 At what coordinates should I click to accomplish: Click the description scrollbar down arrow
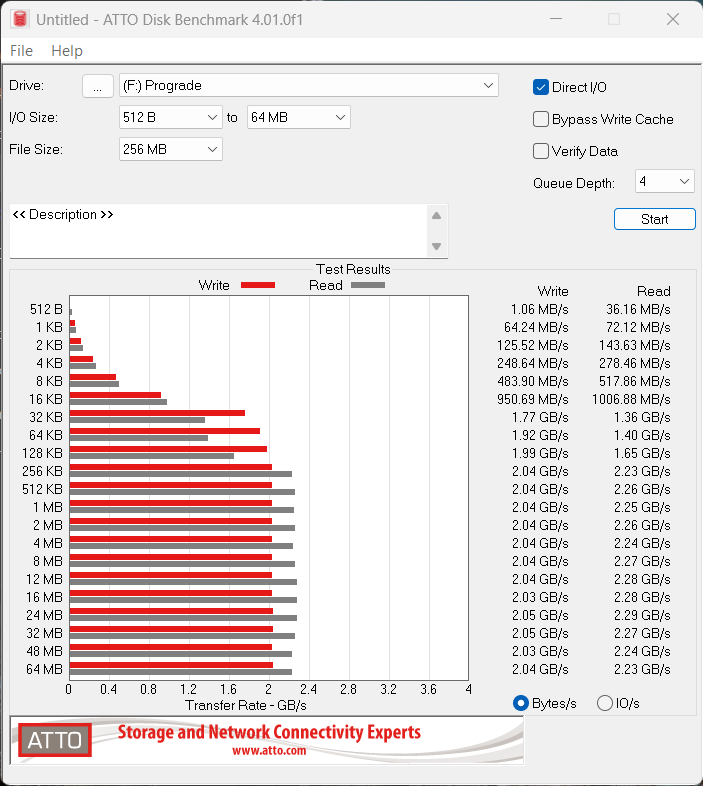click(x=436, y=247)
